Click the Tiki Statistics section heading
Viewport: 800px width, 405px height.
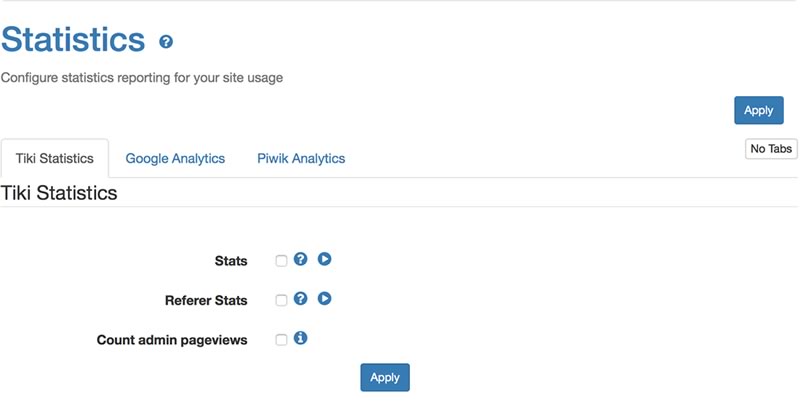tap(59, 193)
